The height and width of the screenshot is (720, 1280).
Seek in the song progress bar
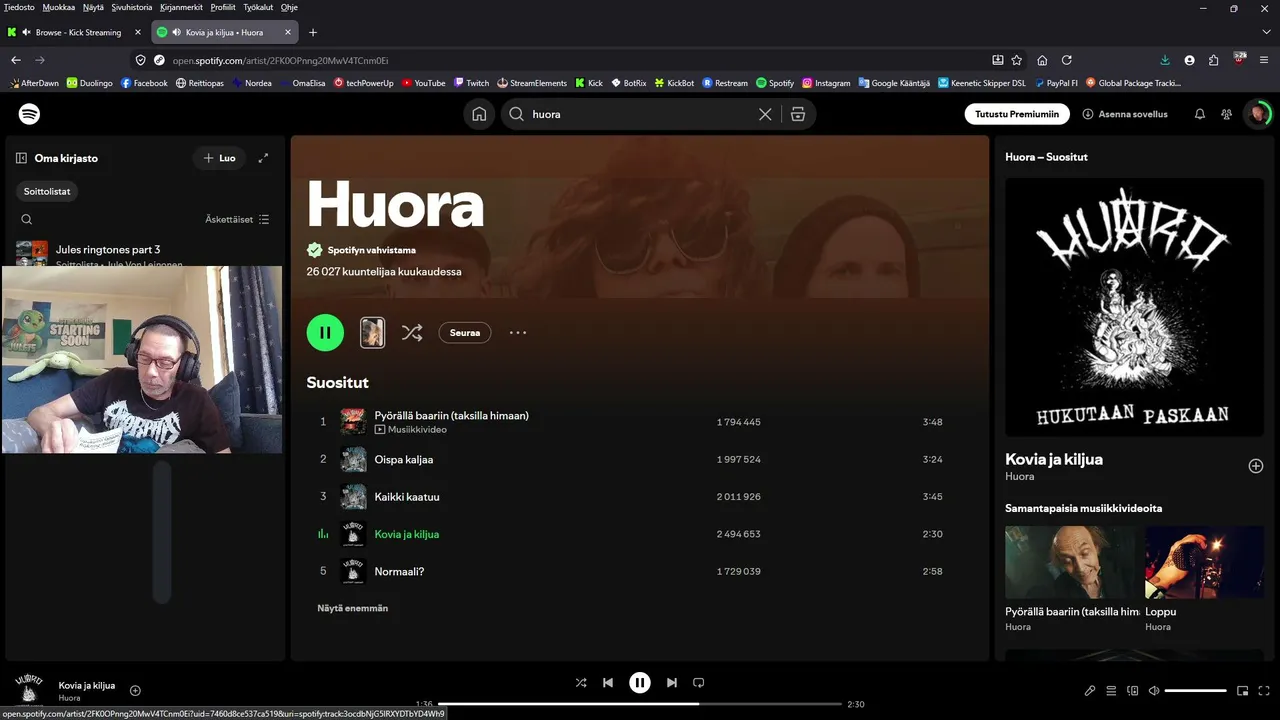(x=640, y=704)
